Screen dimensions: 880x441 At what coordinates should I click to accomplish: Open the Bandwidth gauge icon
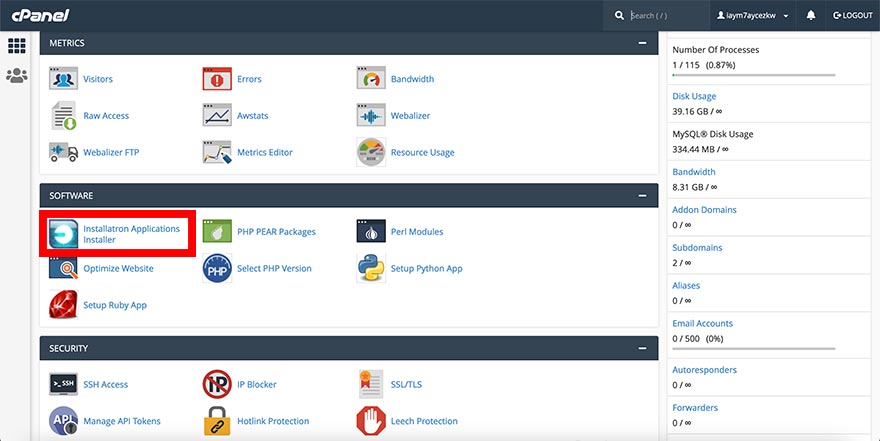coord(371,79)
